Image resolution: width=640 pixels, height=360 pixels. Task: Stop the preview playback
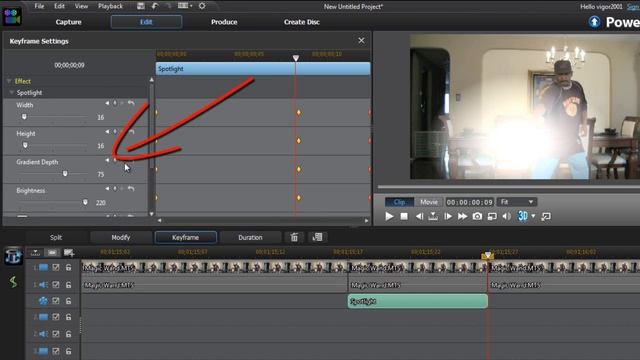point(404,216)
